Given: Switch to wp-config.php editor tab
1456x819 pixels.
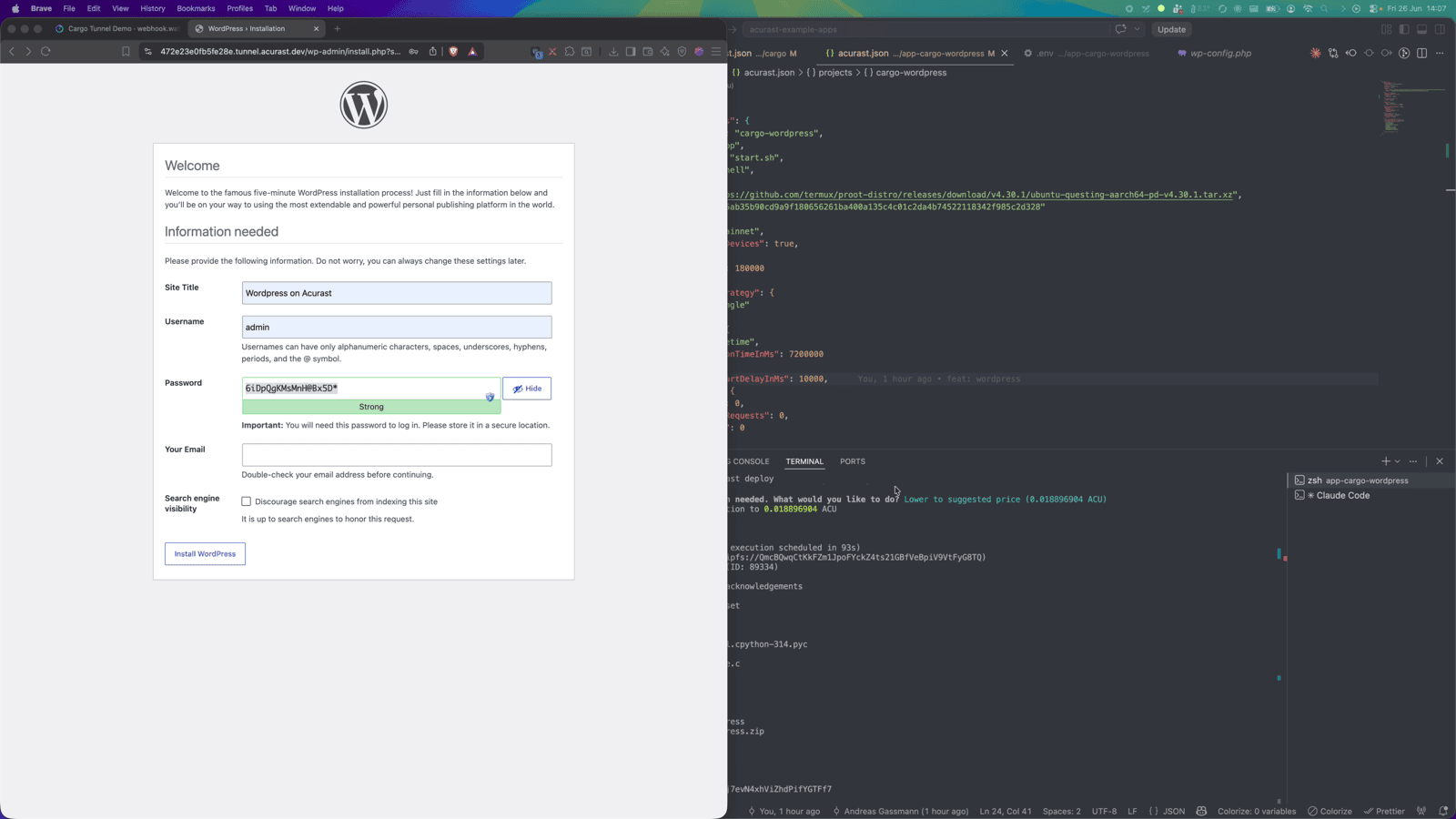Looking at the screenshot, I should click(1214, 54).
